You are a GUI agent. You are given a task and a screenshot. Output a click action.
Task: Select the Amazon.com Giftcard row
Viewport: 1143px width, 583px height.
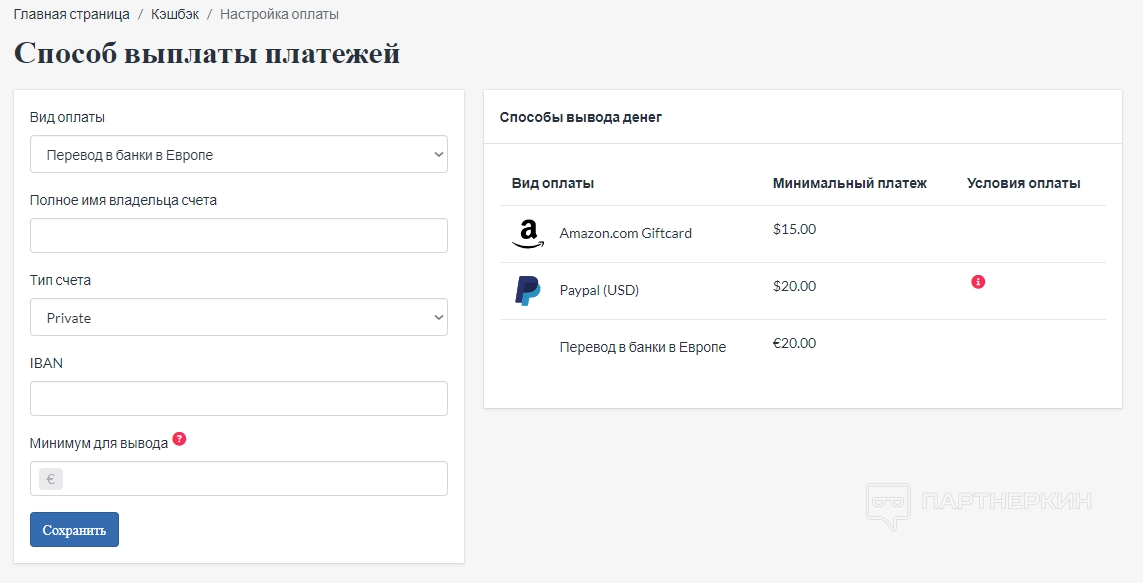click(x=625, y=234)
